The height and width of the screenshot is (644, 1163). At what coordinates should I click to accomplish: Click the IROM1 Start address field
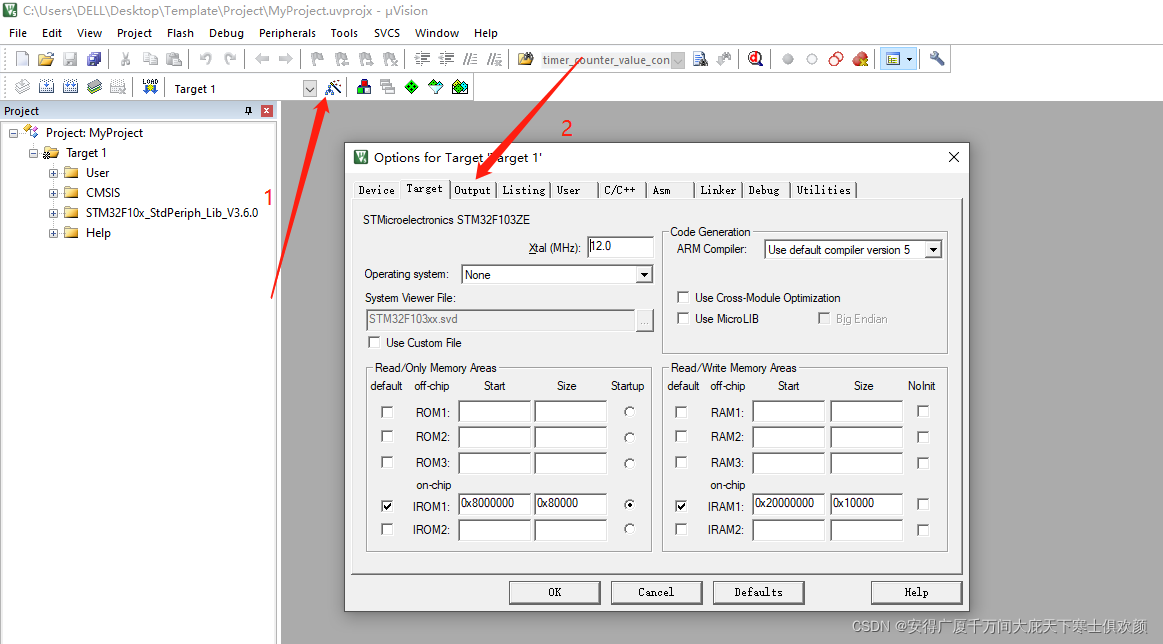point(495,504)
